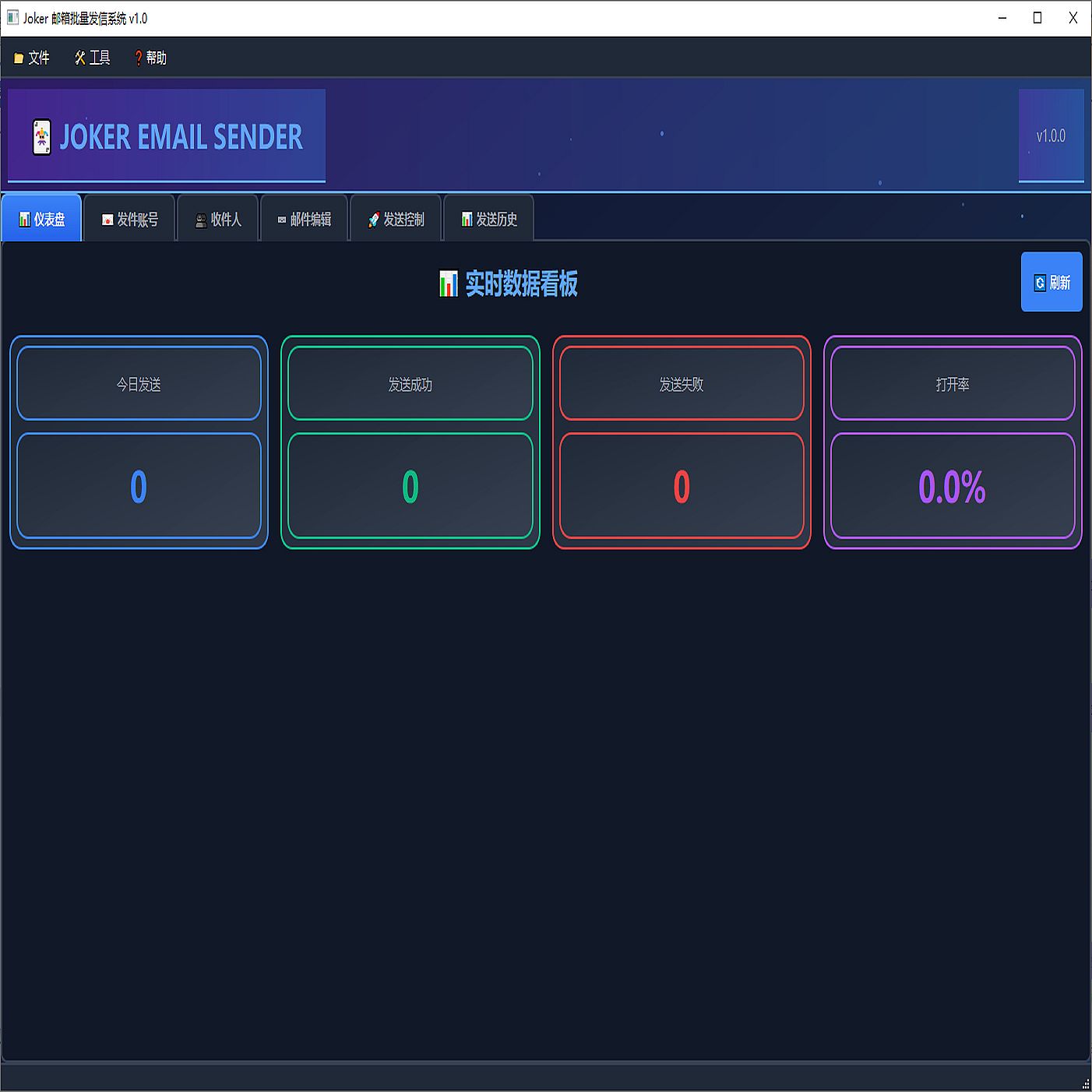This screenshot has width=1092, height=1092.
Task: Click the green 发送成功 count value
Action: pos(410,487)
